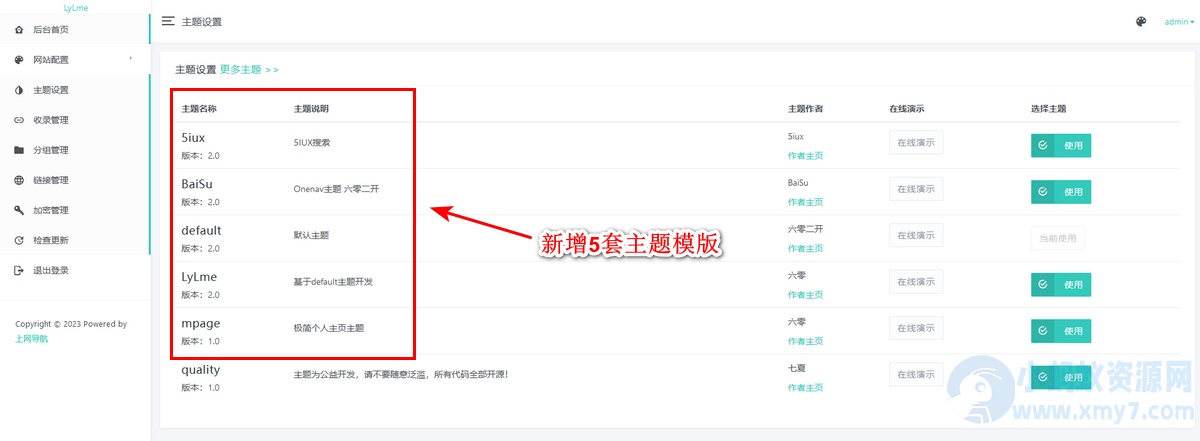Open 作者主页 link for default theme
Image resolution: width=1200 pixels, height=441 pixels.
point(805,248)
